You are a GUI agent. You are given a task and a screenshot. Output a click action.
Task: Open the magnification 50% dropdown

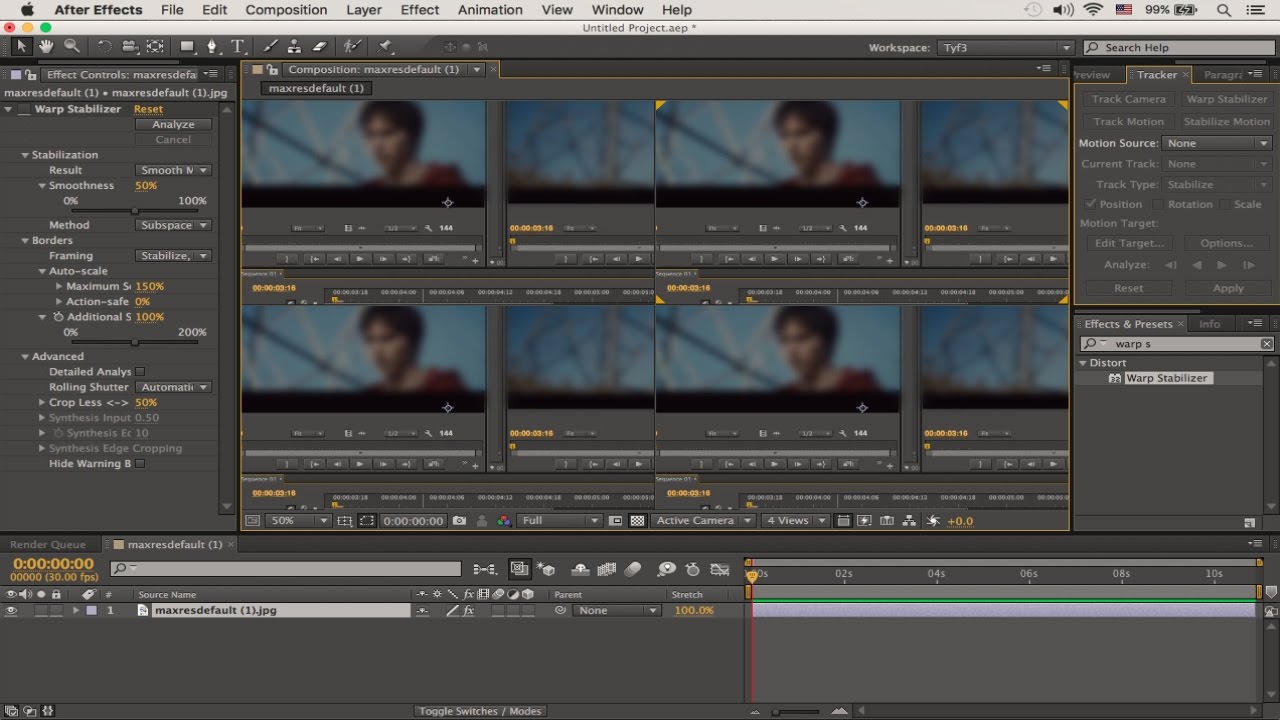click(x=297, y=521)
